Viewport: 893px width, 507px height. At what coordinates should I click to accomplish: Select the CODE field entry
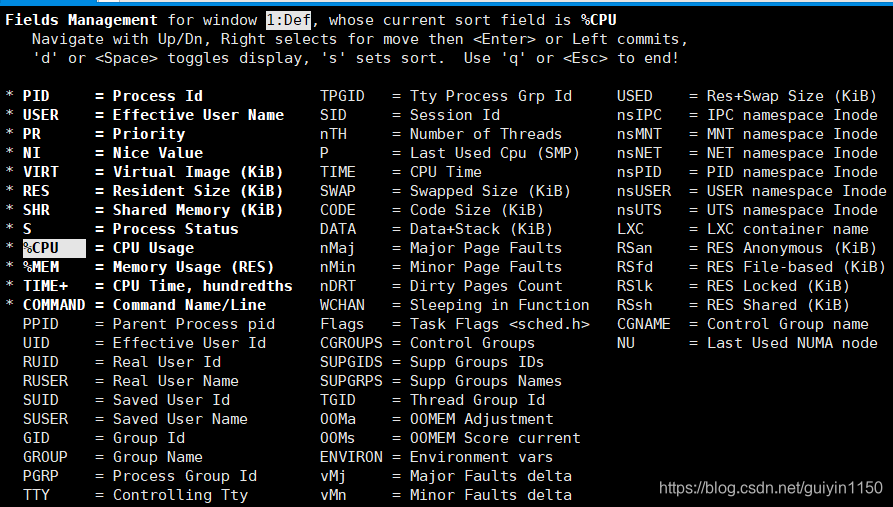click(338, 210)
